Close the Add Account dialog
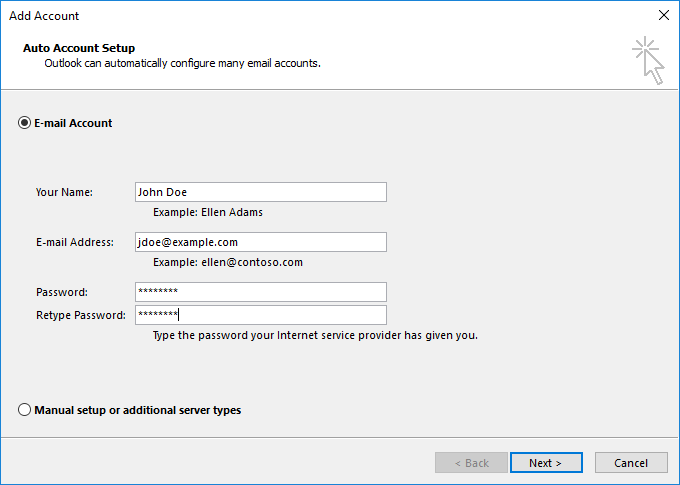 click(663, 15)
